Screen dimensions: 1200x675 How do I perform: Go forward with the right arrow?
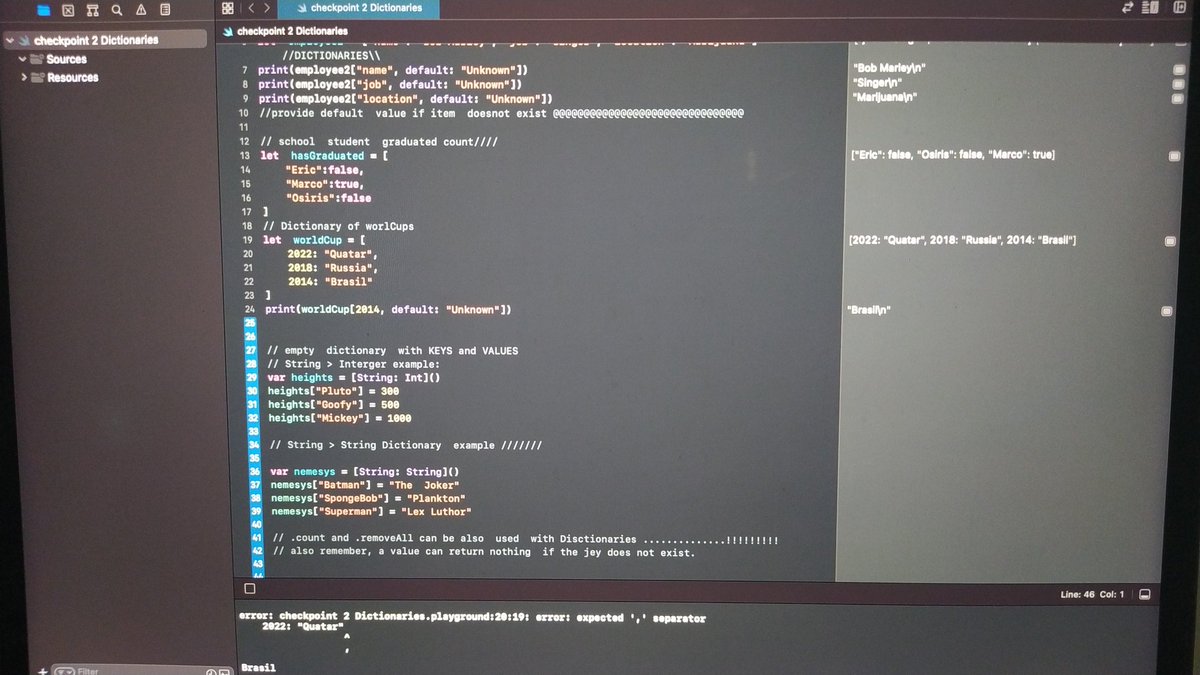[267, 8]
